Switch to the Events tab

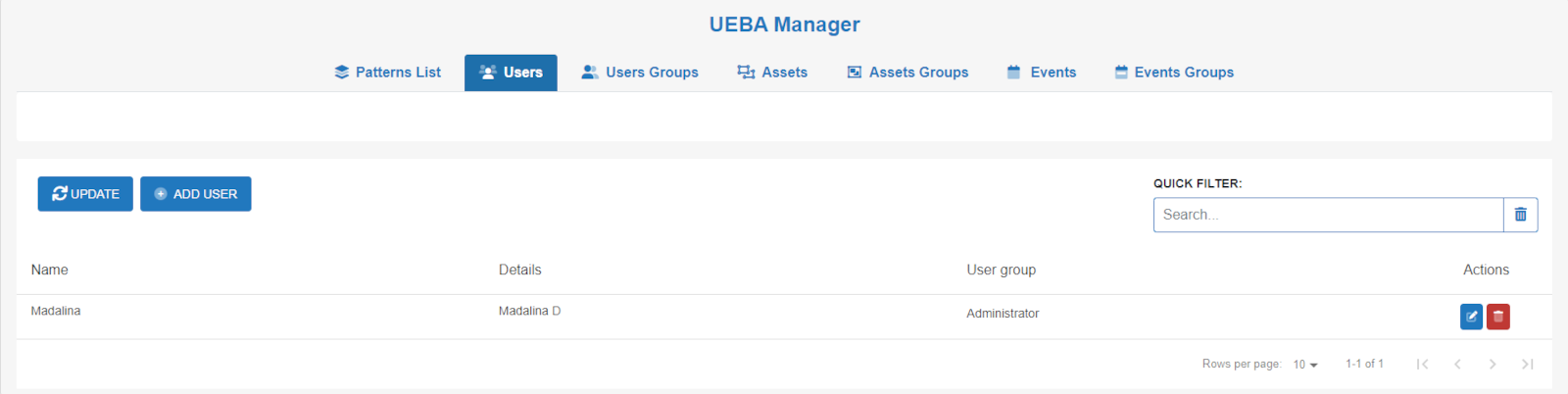pyautogui.click(x=1042, y=73)
